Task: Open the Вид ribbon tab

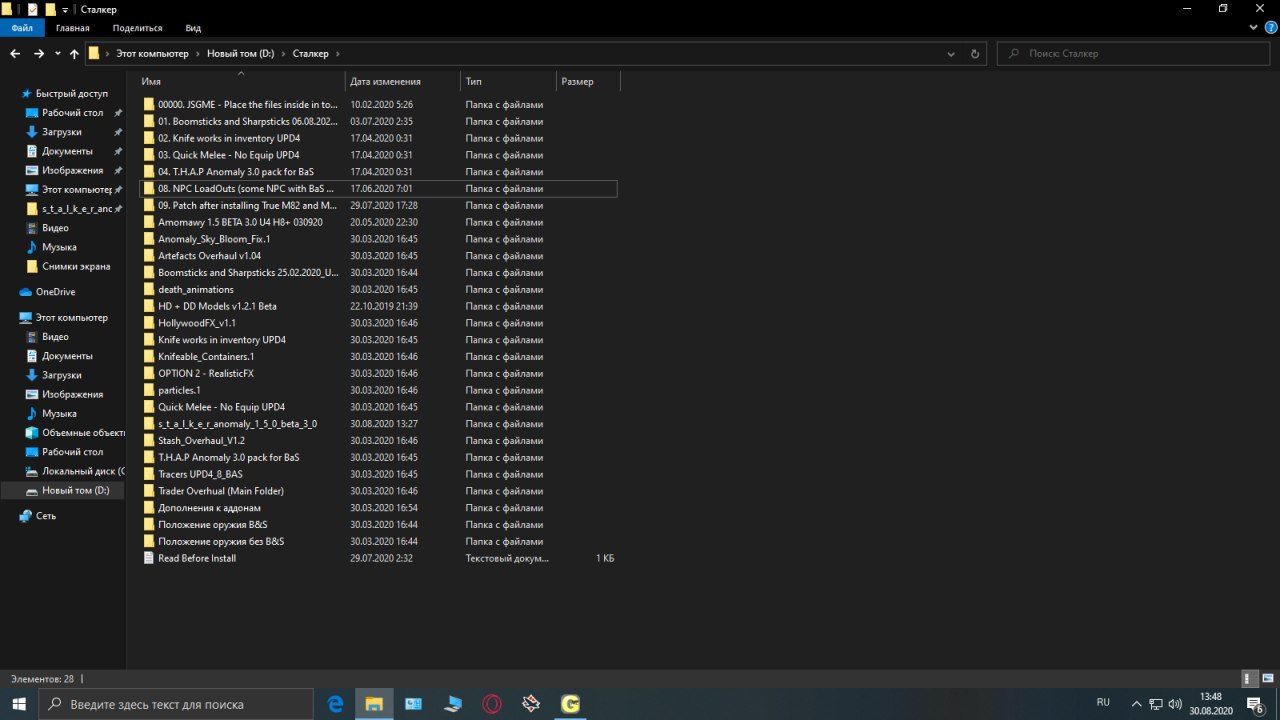Action: click(x=193, y=28)
